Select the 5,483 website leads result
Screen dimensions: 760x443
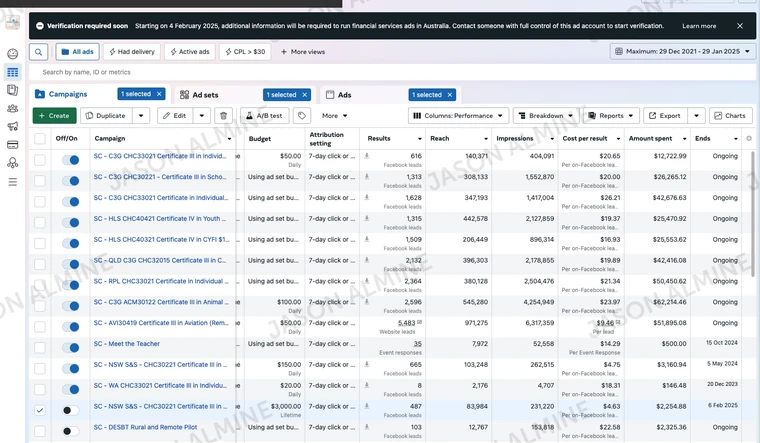point(406,323)
